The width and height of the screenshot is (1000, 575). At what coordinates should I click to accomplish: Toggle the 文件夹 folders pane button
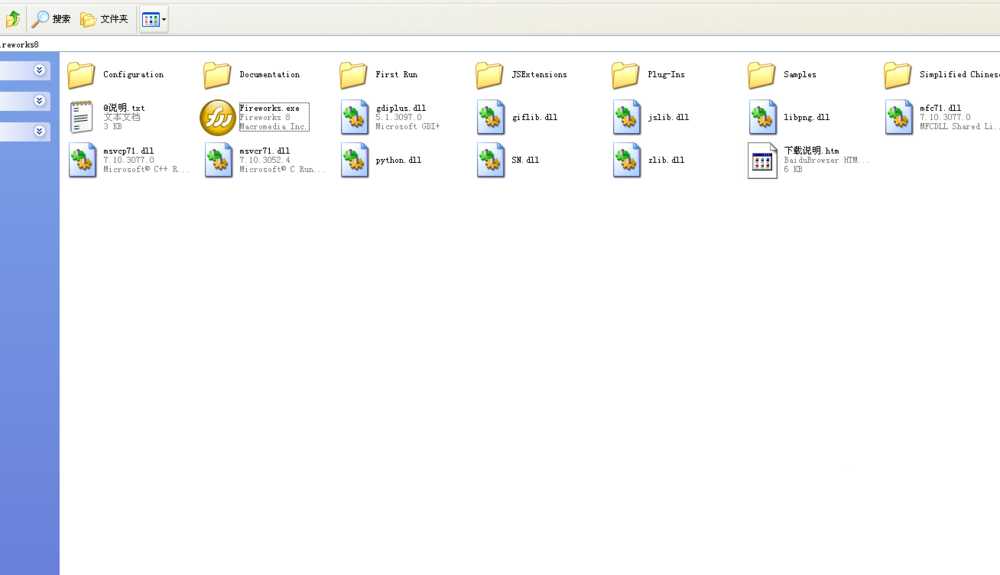[x=104, y=19]
